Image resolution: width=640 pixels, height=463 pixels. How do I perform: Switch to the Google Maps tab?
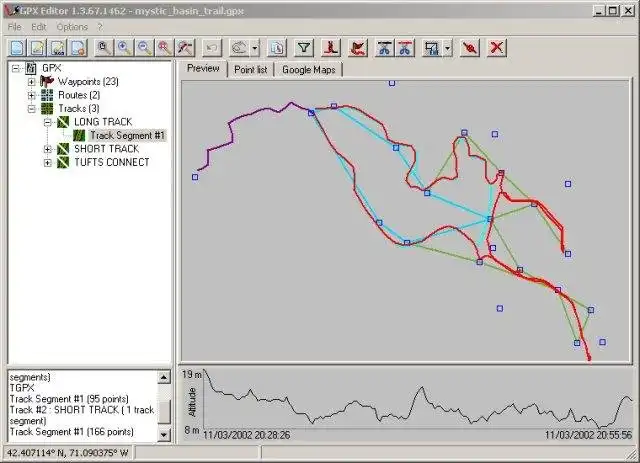309,70
